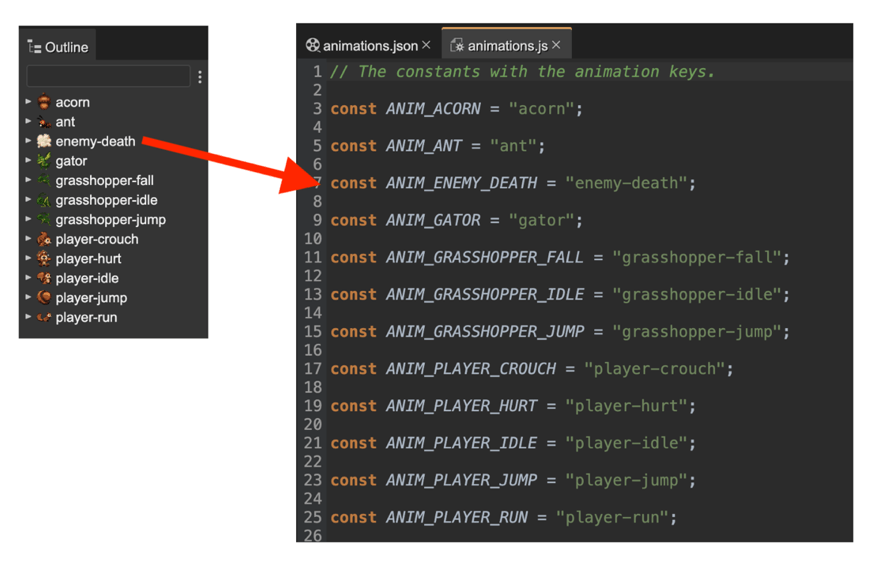Select the player-crouch label in Outline
The image size is (873, 562).
coord(97,239)
